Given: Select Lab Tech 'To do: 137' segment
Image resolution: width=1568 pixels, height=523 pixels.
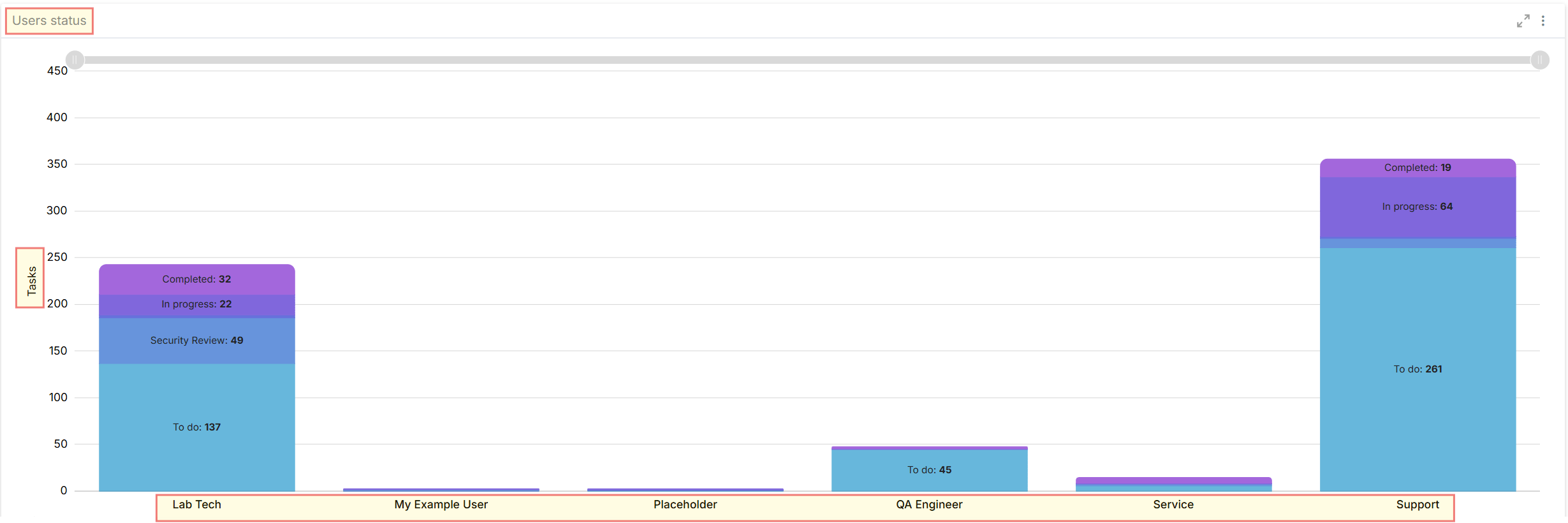Looking at the screenshot, I should point(197,427).
